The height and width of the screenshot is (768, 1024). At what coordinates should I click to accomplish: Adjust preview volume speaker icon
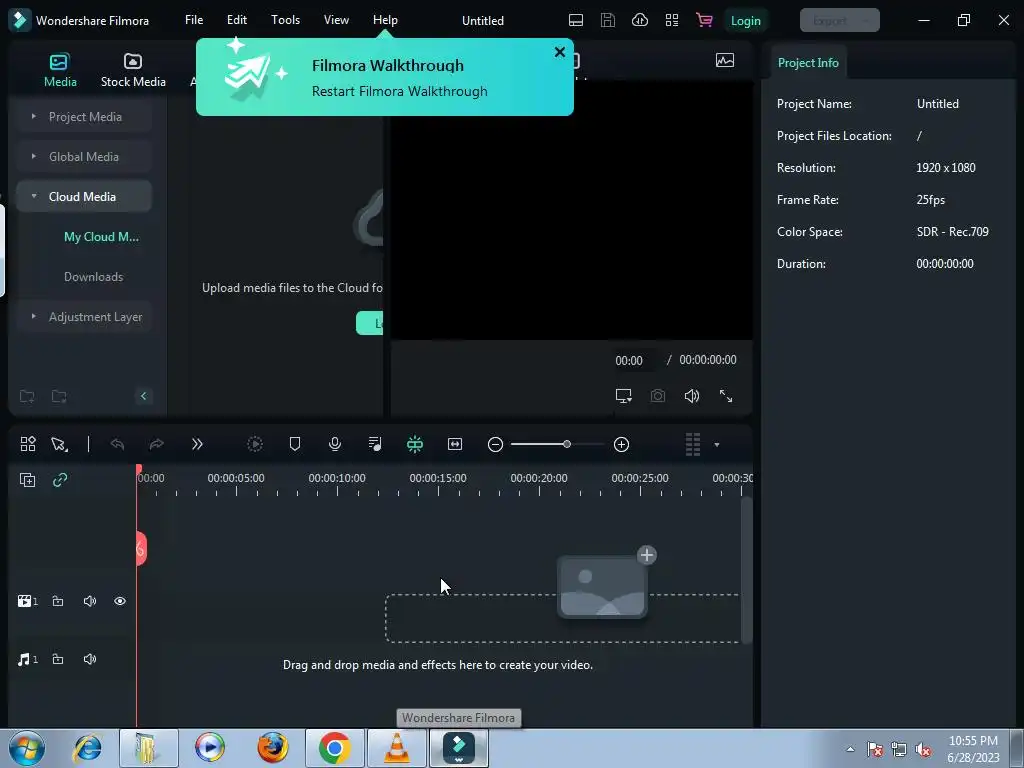click(692, 396)
